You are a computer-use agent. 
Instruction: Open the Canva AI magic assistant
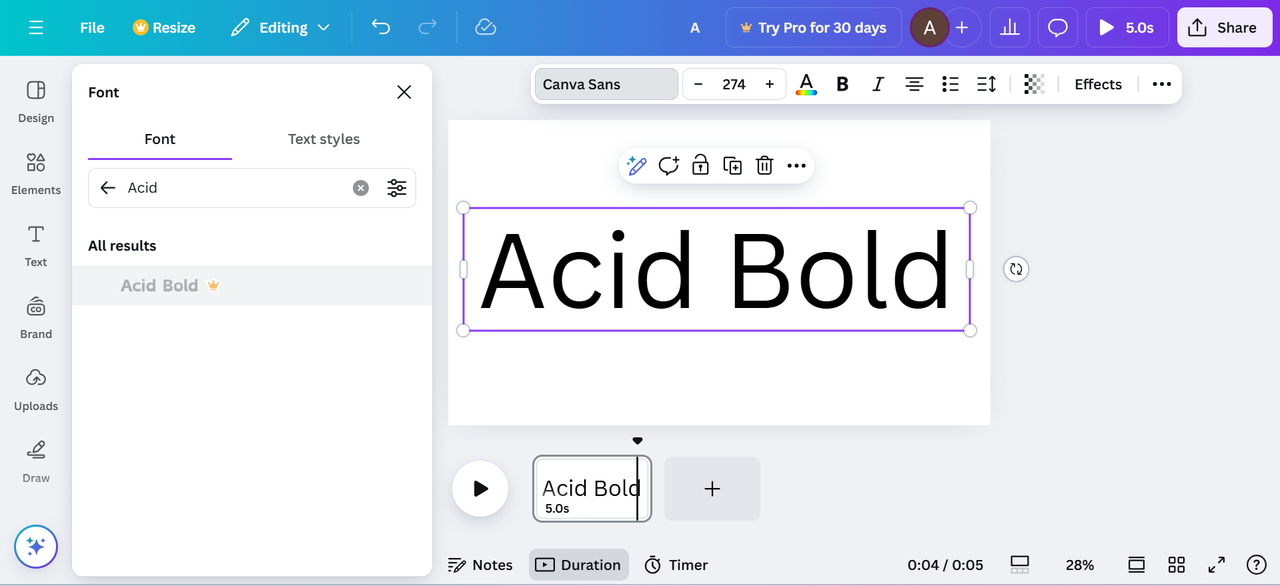click(36, 546)
